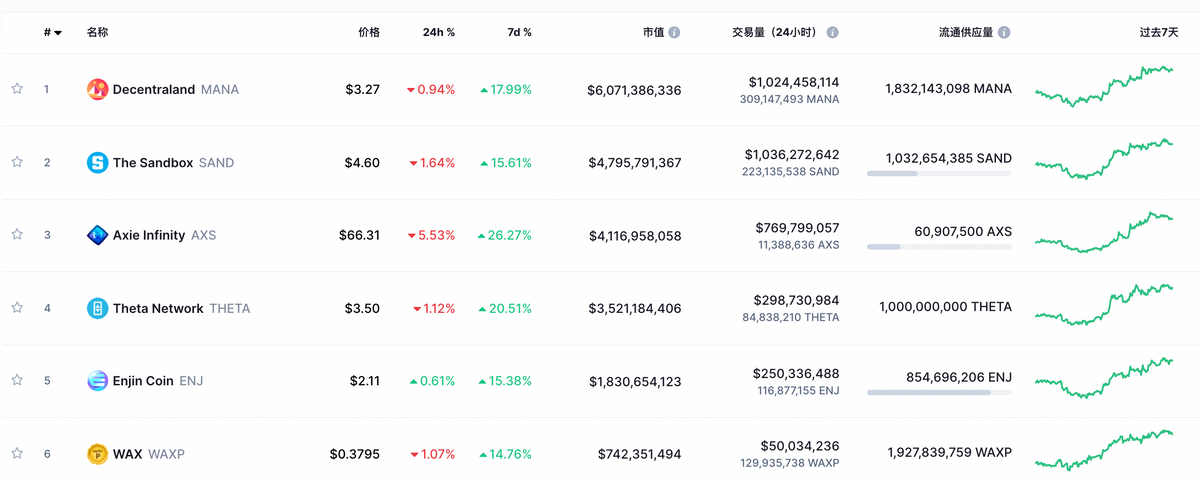Click the Enjin Coin logo icon
The height and width of the screenshot is (481, 1200).
click(97, 381)
